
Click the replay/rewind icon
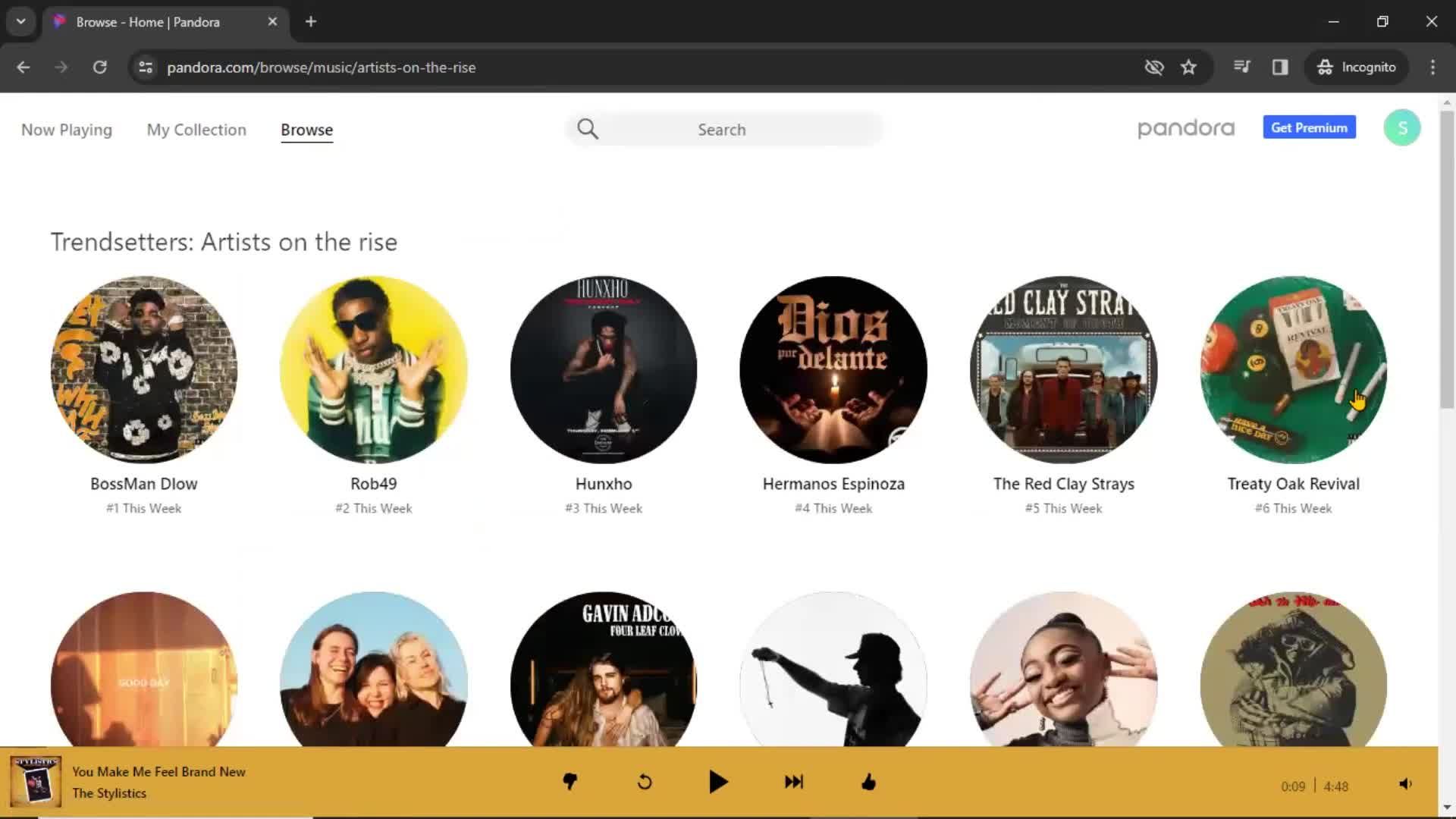click(644, 781)
